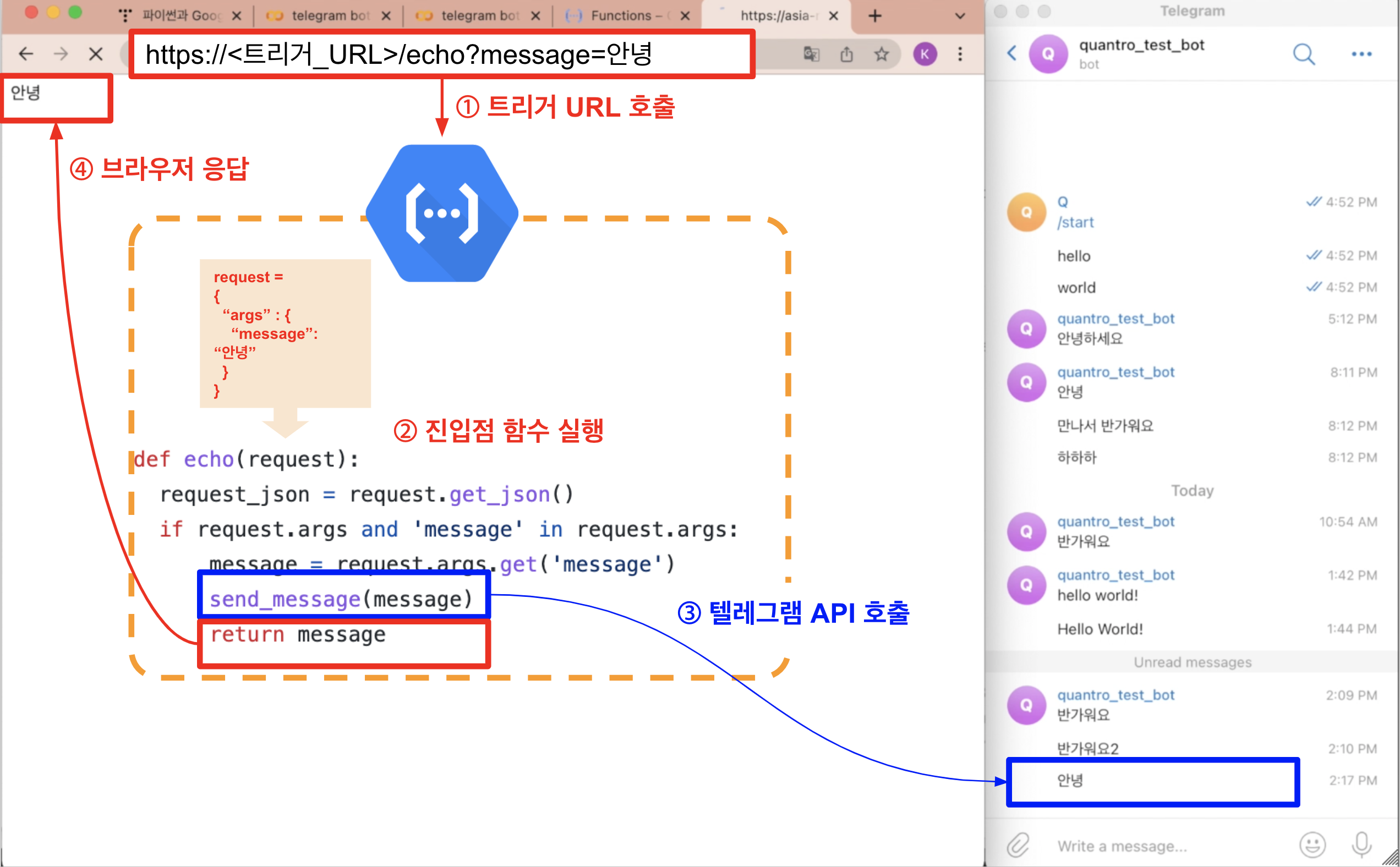The image size is (1400, 867).
Task: Open the Chrome profile K avatar
Action: [925, 54]
